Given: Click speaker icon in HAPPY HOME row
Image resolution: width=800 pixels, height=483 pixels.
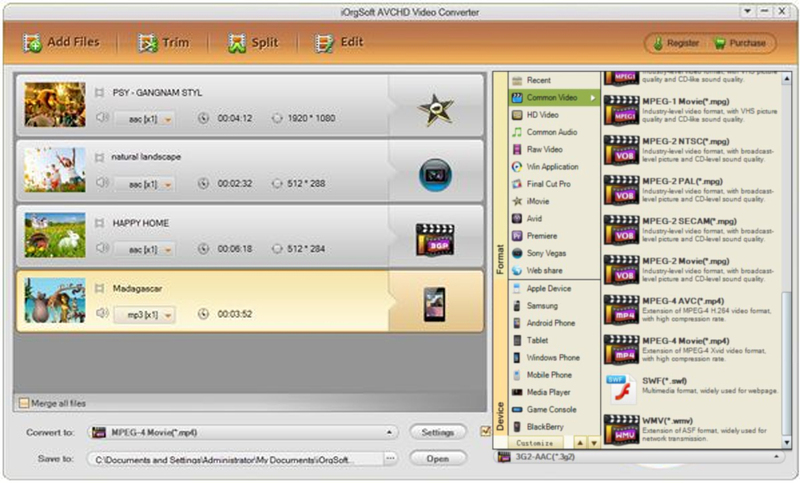Looking at the screenshot, I should 102,247.
